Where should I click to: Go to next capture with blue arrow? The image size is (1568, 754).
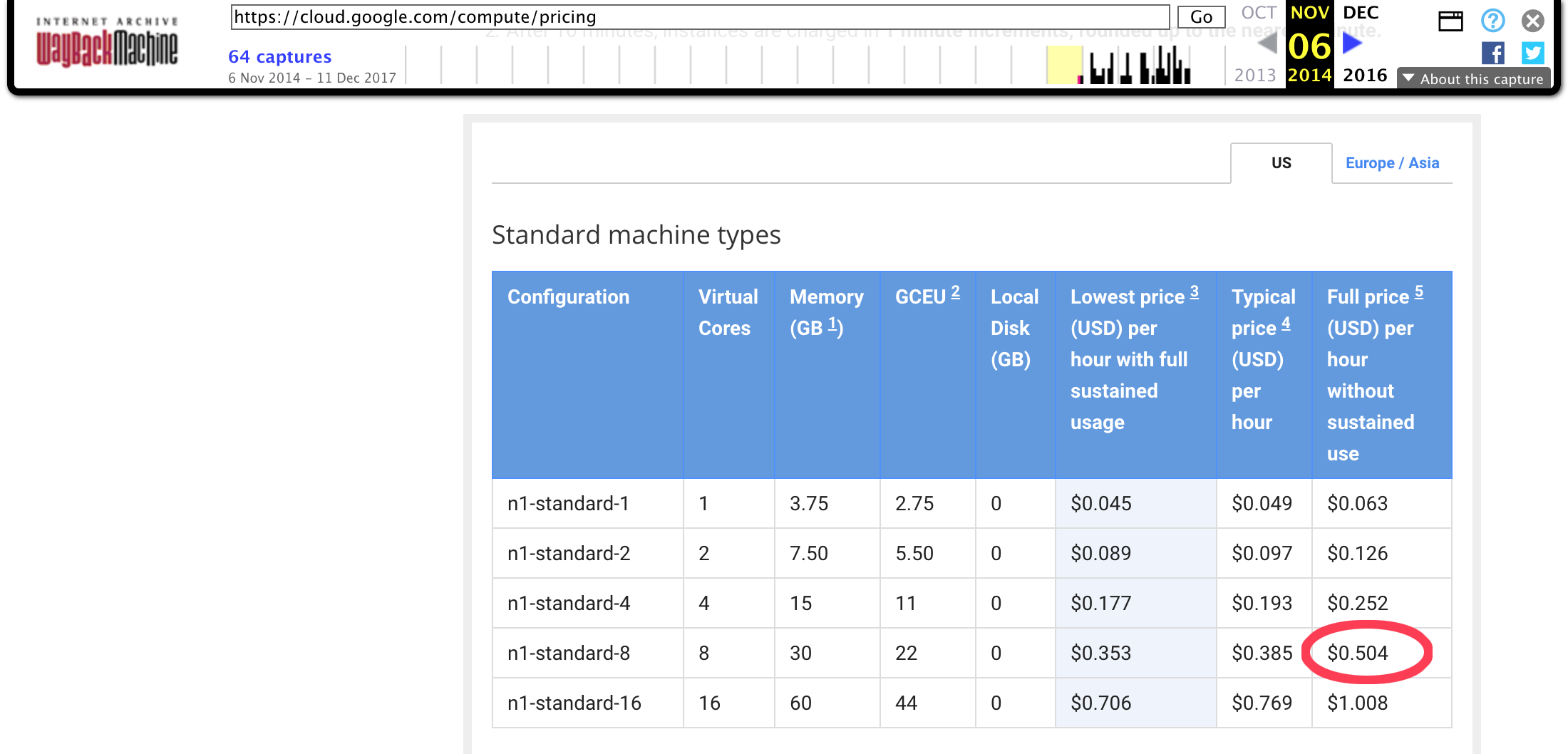1352,43
